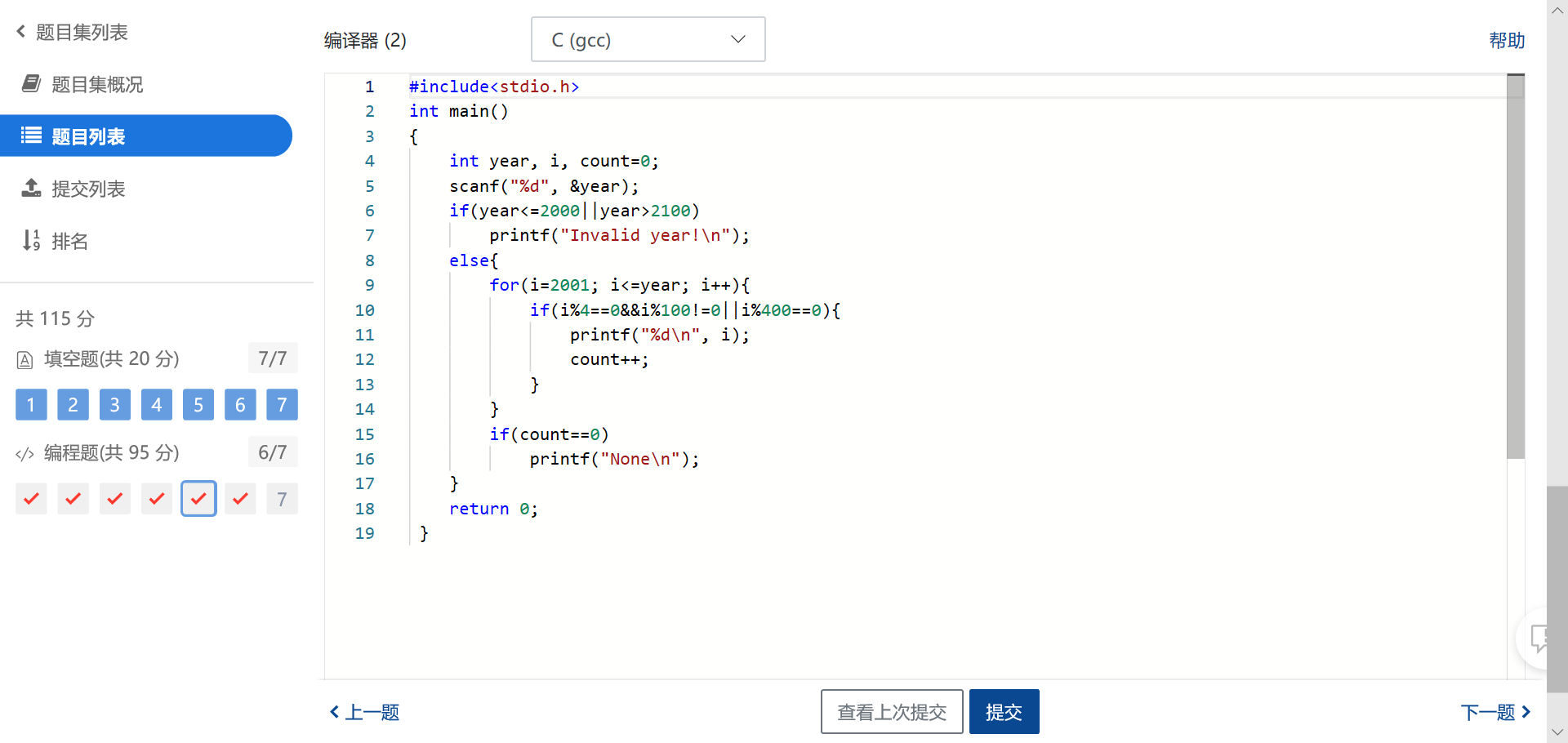Go to next question with 下一题
This screenshot has width=1568, height=743.
pos(1495,713)
